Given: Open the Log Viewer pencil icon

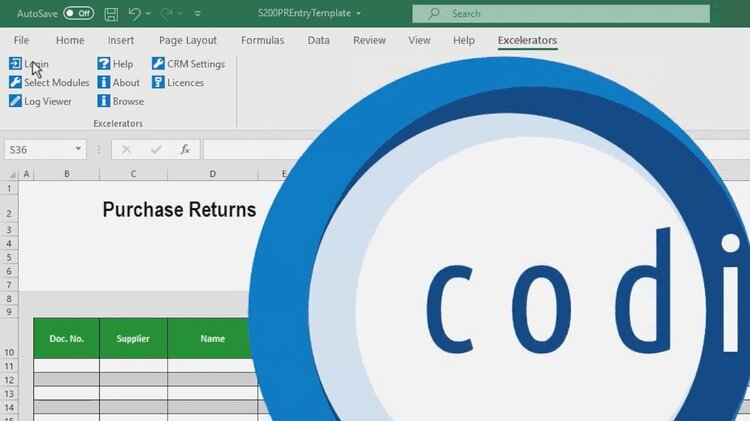Looking at the screenshot, I should pos(15,101).
